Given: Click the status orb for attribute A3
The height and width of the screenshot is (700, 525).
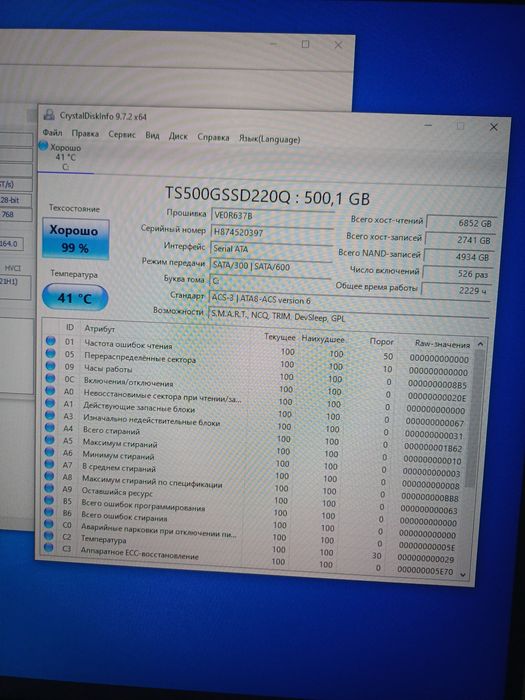Looking at the screenshot, I should [50, 416].
